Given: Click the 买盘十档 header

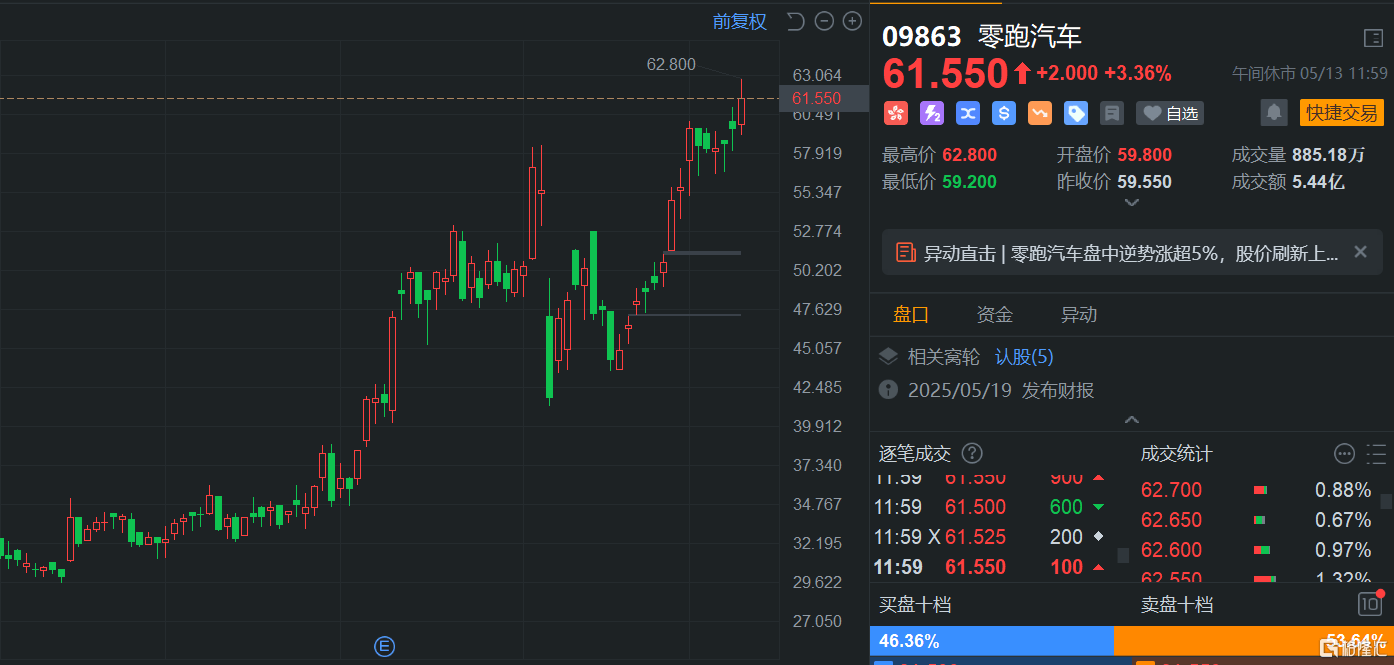Looking at the screenshot, I should coord(915,605).
